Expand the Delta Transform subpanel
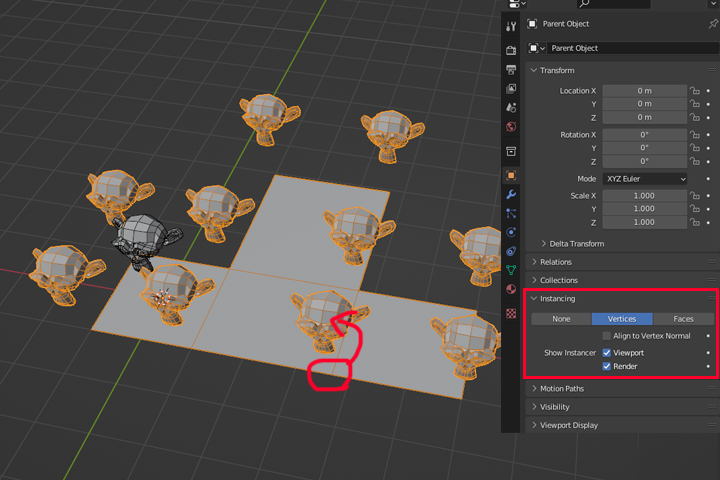 point(544,243)
